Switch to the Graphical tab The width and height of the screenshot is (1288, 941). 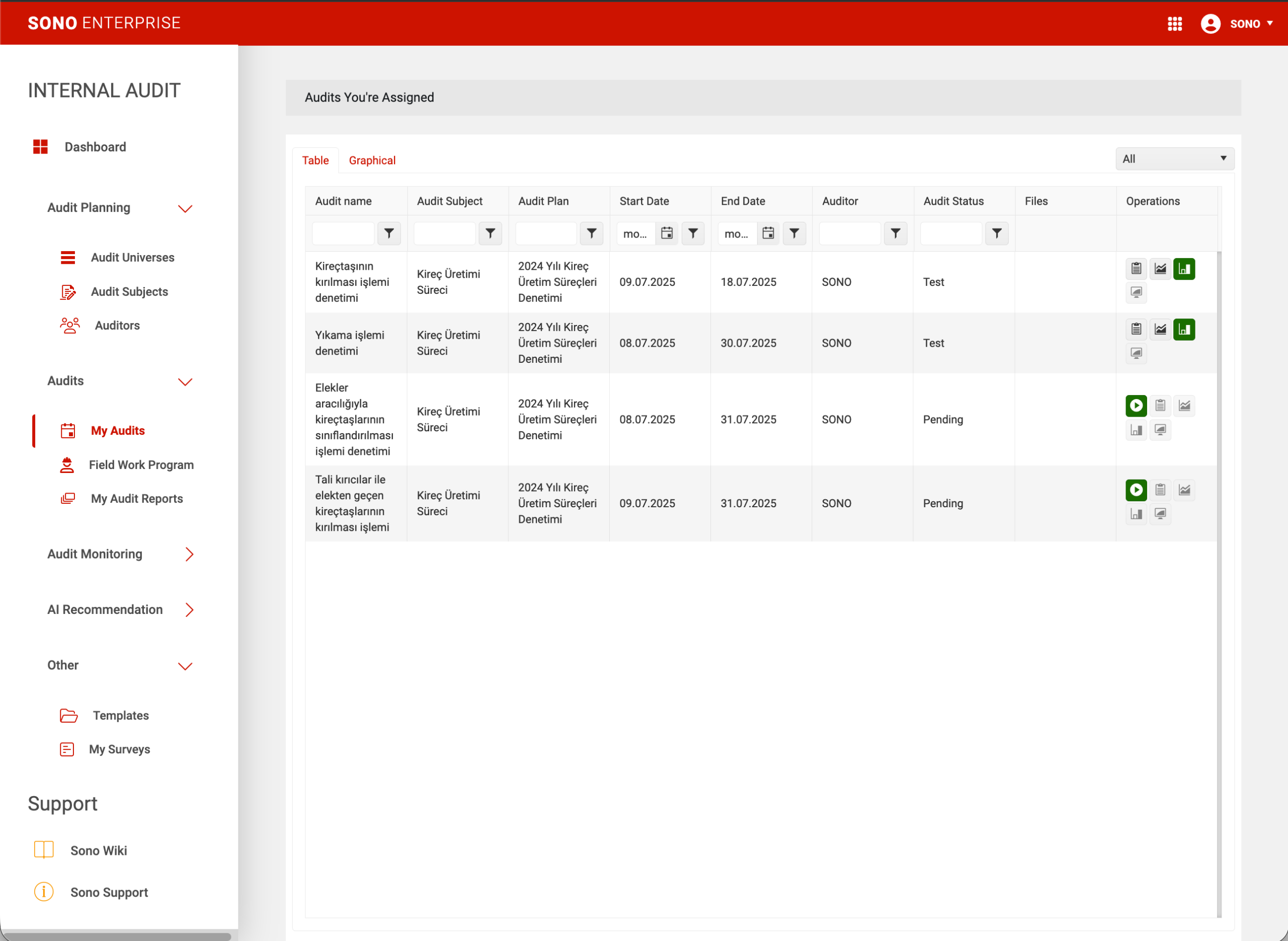[372, 161]
